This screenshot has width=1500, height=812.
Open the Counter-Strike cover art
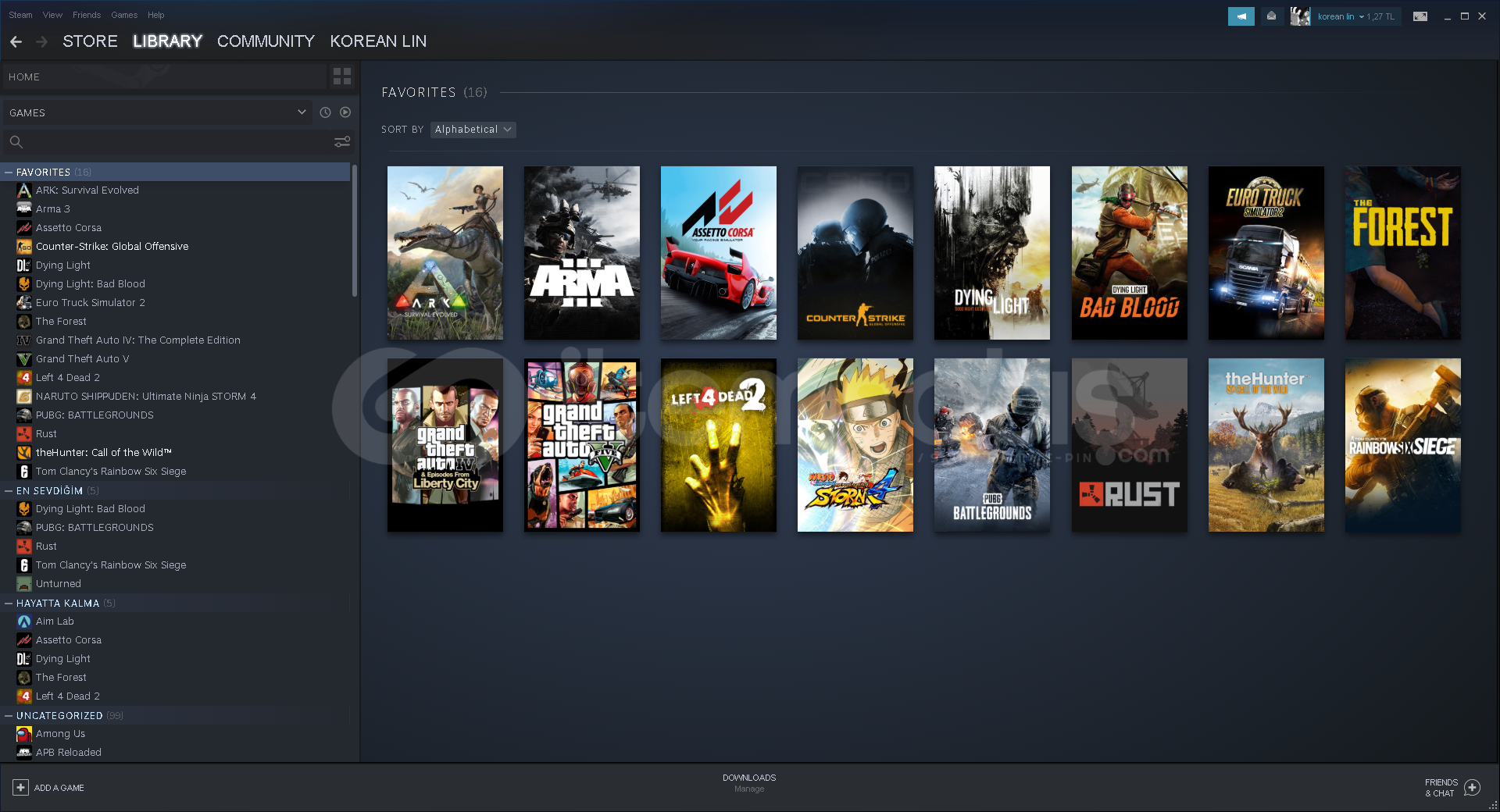[x=855, y=253]
